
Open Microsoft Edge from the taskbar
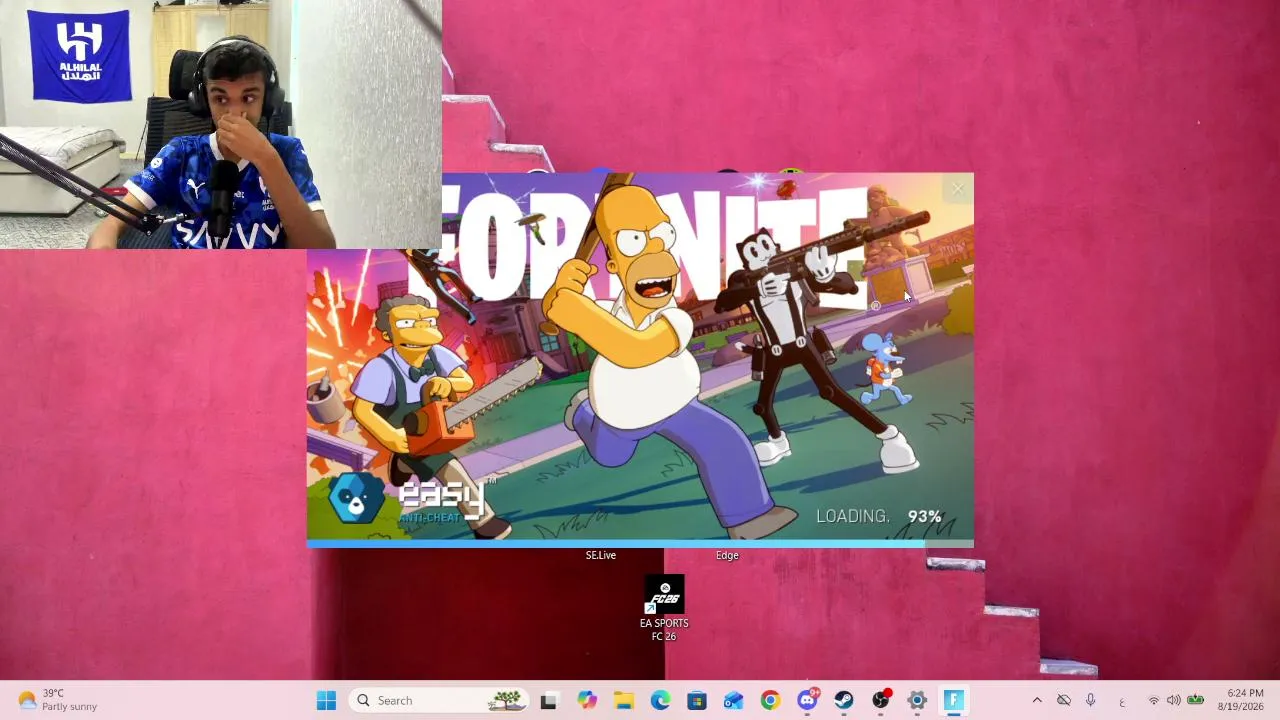660,701
